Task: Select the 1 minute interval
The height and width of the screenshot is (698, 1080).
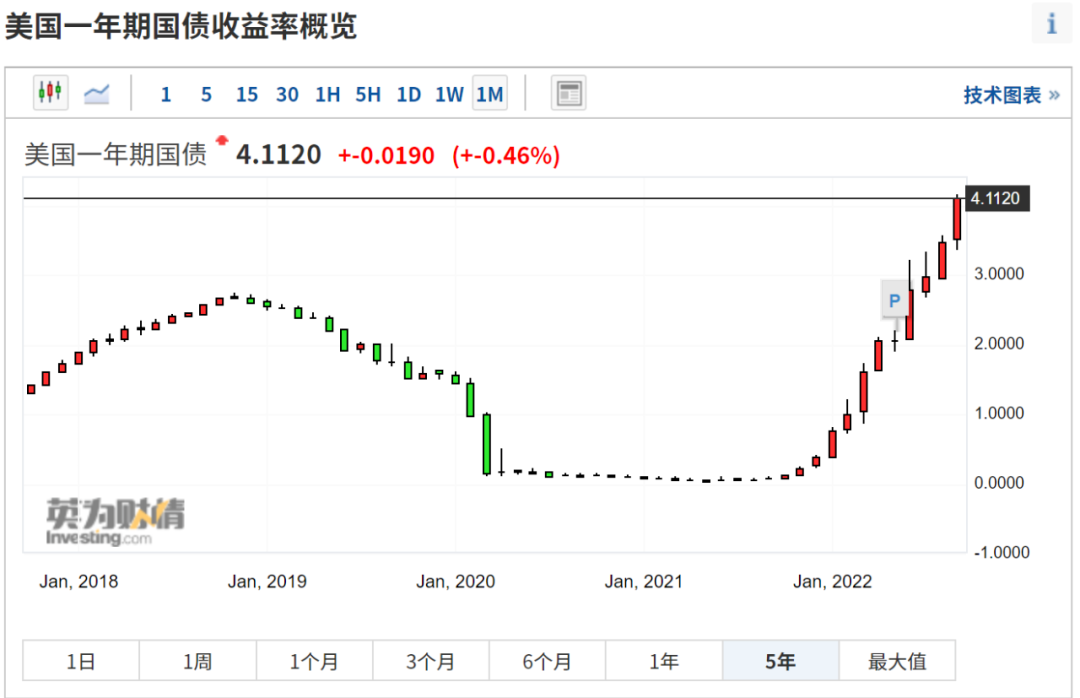Action: tap(165, 94)
